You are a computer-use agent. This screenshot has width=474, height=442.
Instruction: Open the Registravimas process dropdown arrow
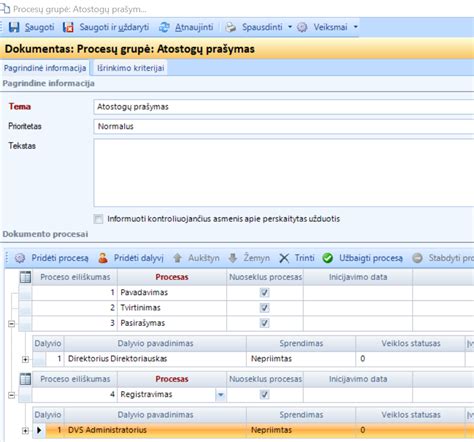(220, 395)
